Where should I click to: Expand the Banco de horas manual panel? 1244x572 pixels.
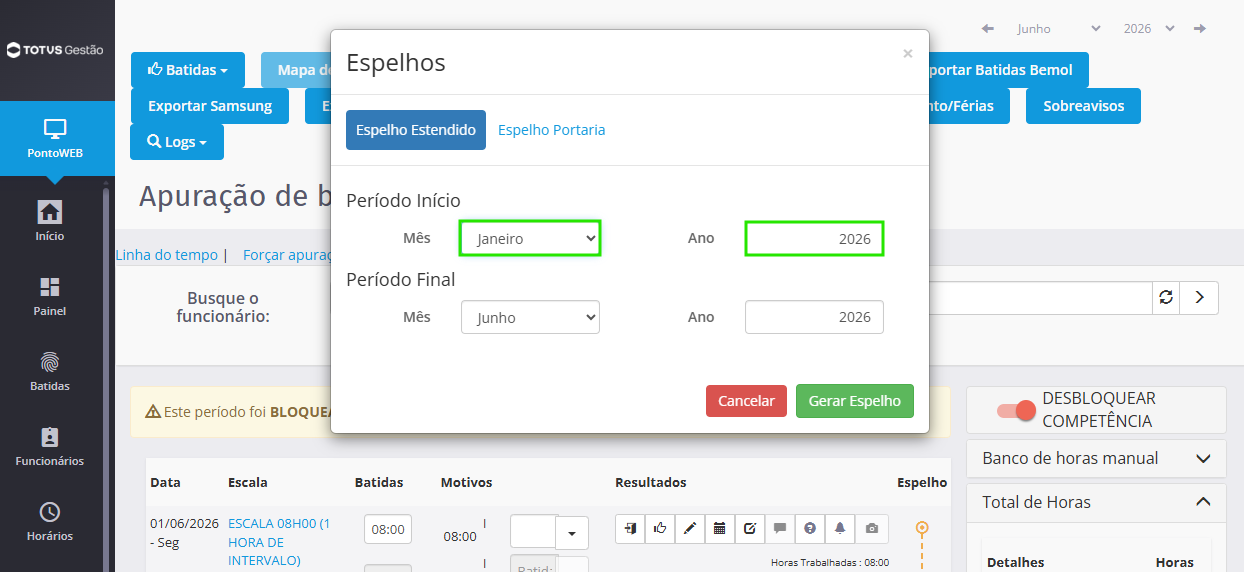[1096, 458]
